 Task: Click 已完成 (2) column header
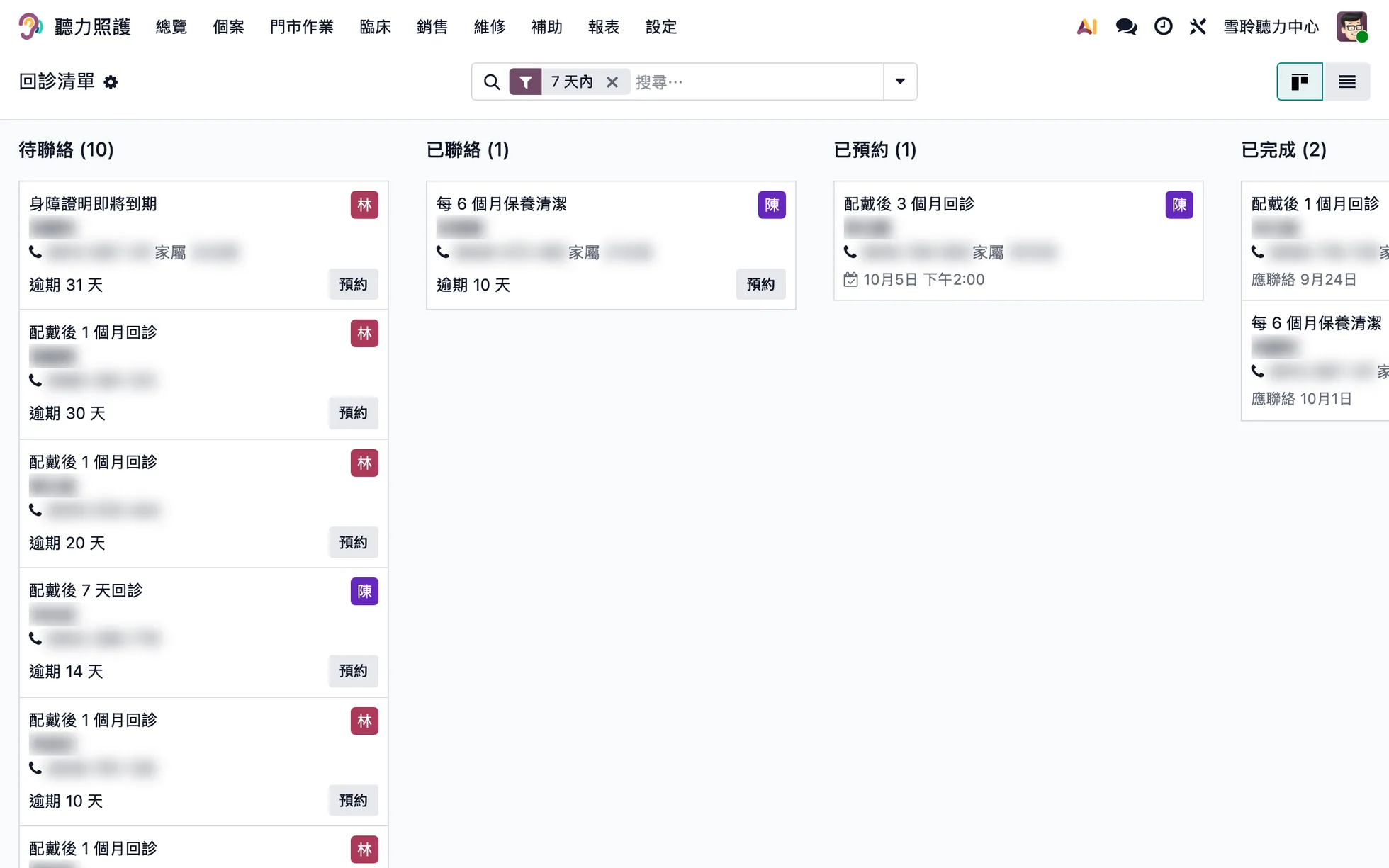pyautogui.click(x=1283, y=150)
